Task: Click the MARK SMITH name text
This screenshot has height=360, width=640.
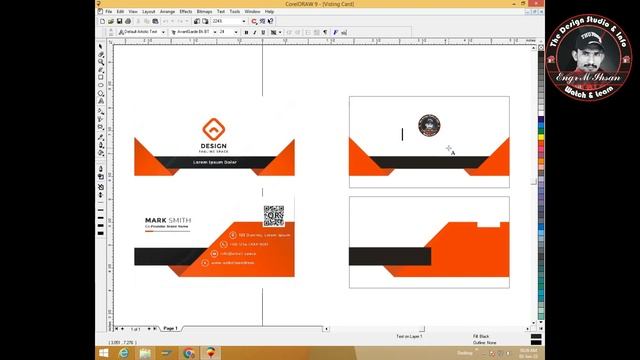Action: [x=168, y=220]
